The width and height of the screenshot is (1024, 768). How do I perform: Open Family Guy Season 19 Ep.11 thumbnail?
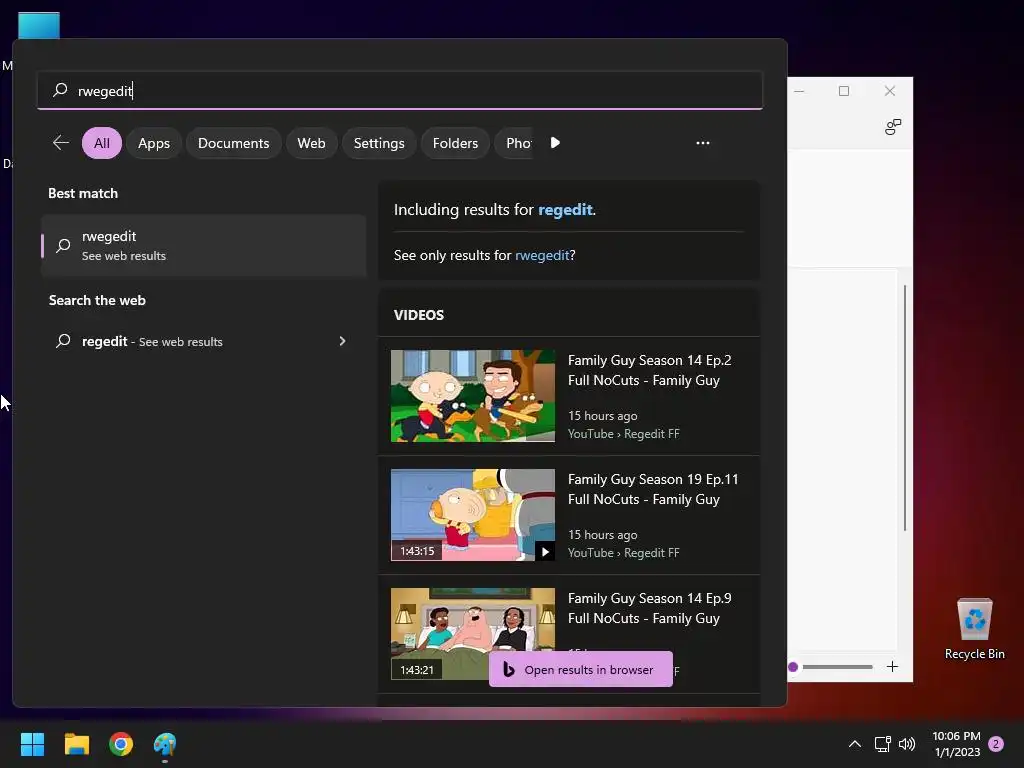pos(473,515)
